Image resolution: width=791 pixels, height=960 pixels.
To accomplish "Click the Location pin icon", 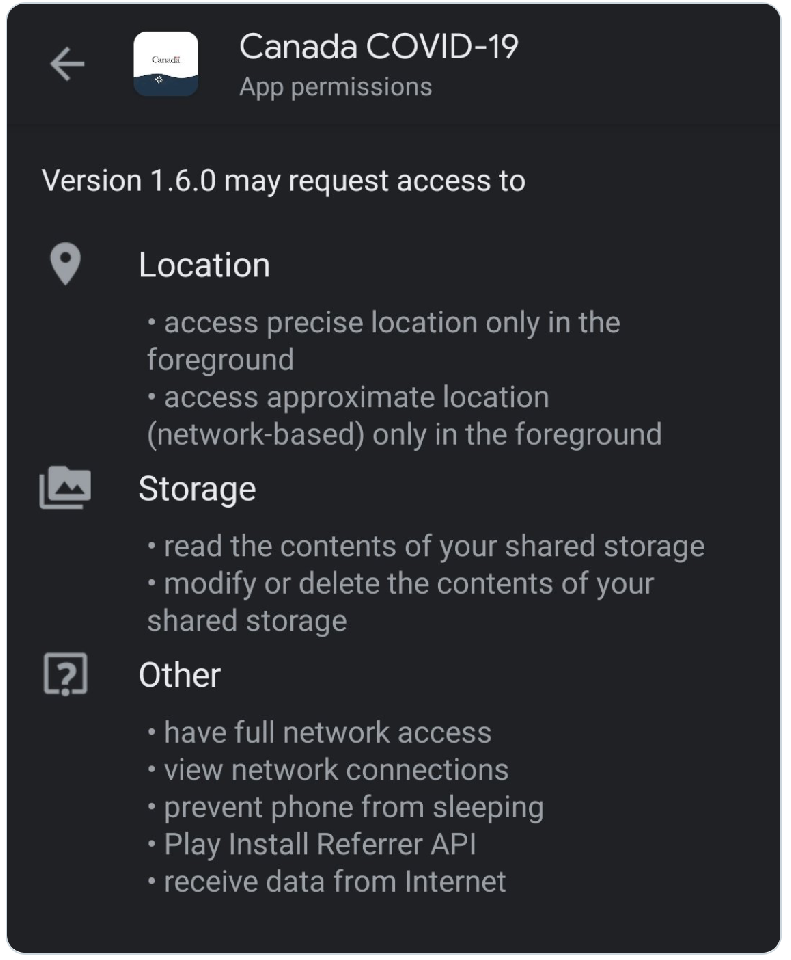I will (65, 266).
